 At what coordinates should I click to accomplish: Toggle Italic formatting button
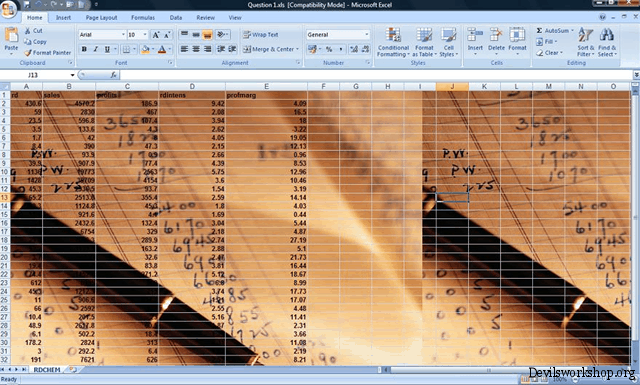(x=96, y=49)
